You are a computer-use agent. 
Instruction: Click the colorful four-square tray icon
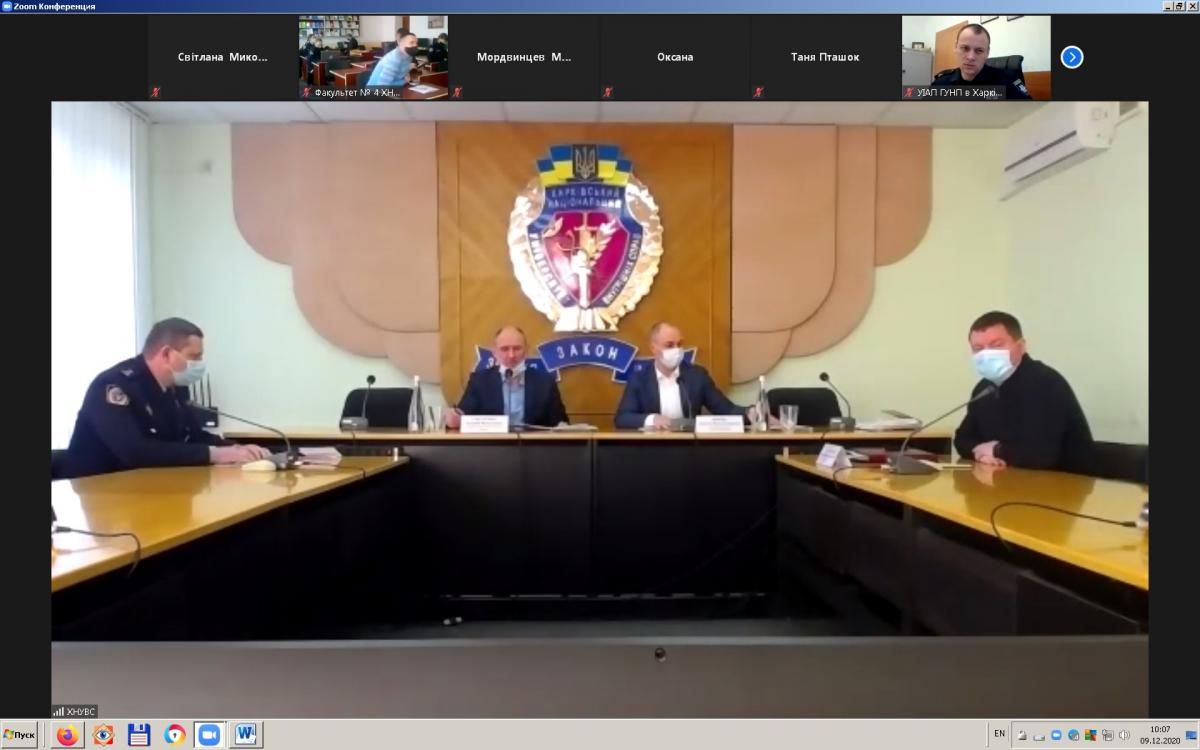(x=1091, y=735)
